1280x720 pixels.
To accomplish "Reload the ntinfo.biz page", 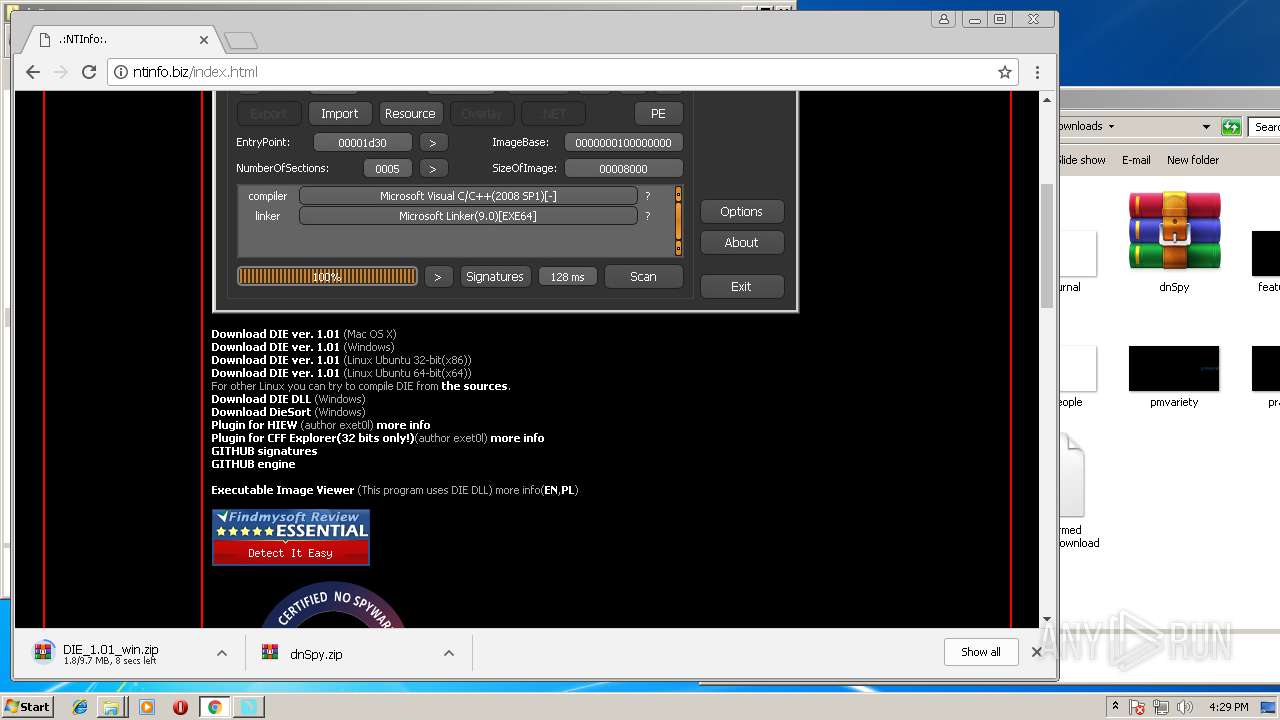I will coord(88,72).
